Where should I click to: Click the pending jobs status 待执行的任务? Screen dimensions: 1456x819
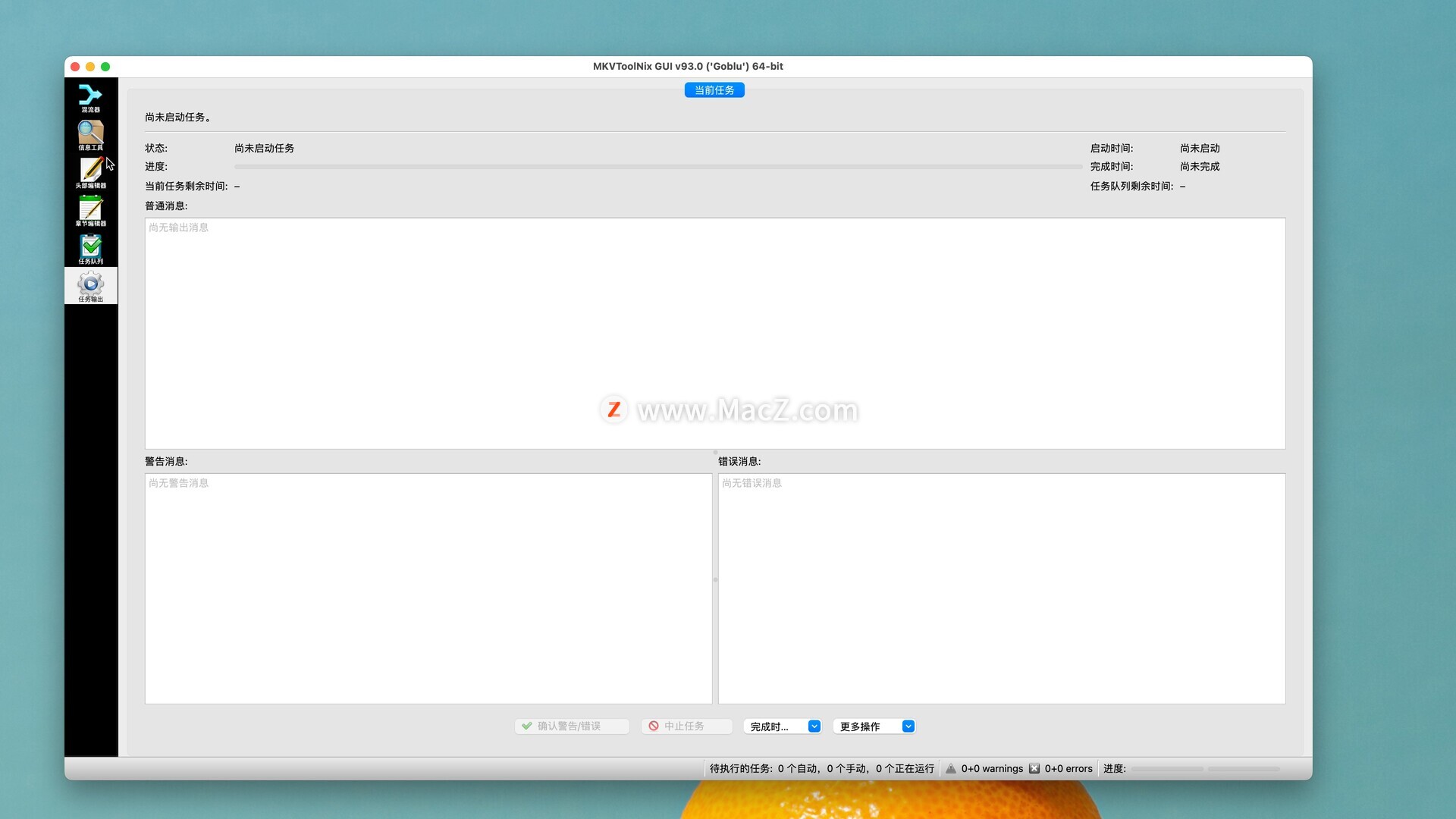click(x=822, y=768)
